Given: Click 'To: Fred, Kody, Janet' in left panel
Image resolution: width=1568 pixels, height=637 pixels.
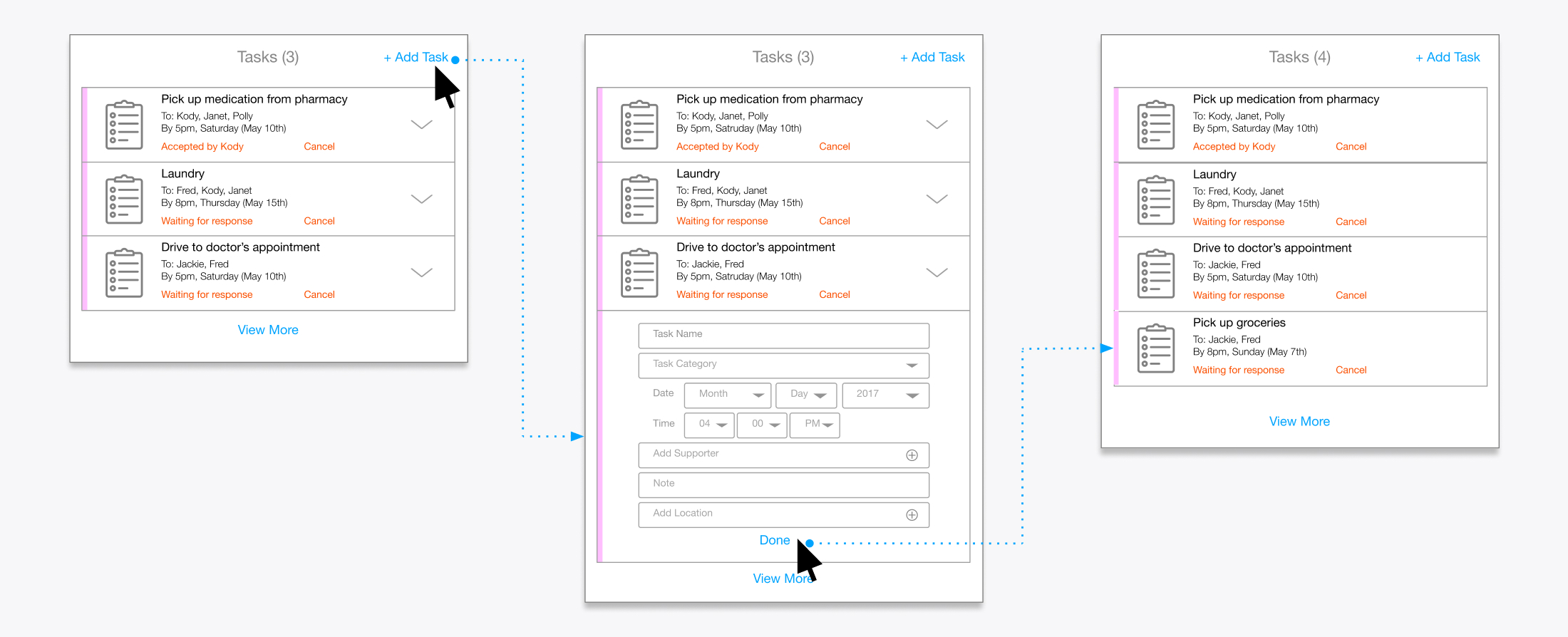Looking at the screenshot, I should click(207, 190).
